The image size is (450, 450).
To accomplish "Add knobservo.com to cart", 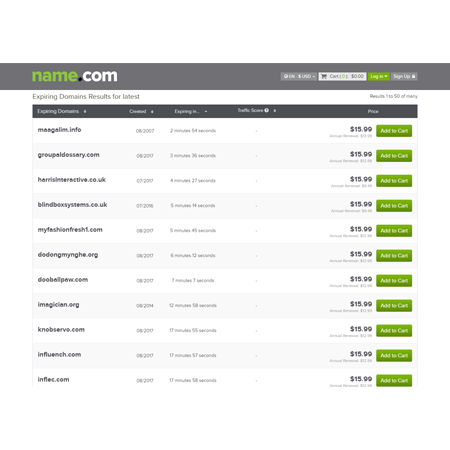I will 394,330.
